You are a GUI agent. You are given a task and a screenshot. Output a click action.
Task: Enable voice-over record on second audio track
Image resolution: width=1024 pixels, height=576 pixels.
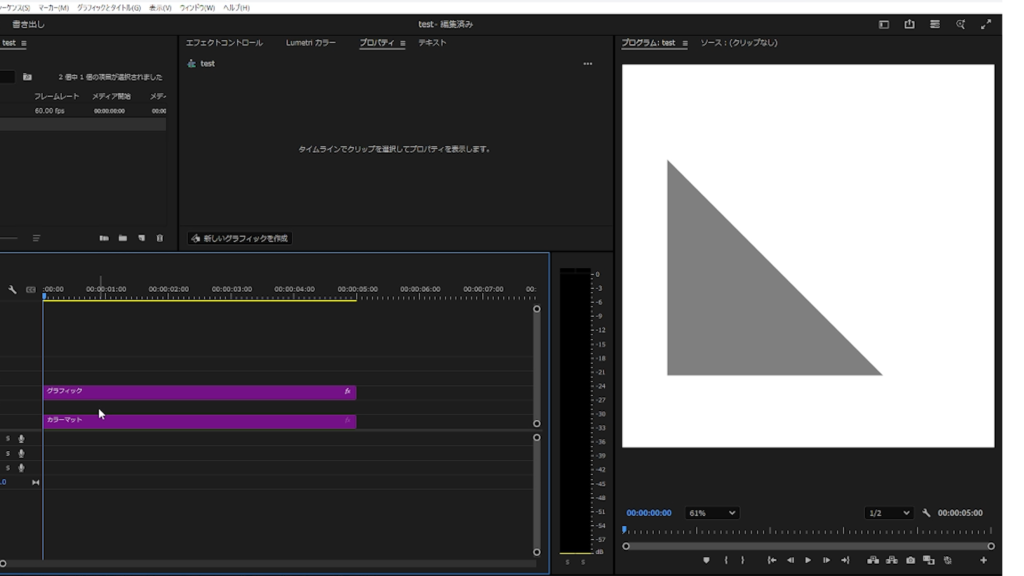(x=22, y=453)
